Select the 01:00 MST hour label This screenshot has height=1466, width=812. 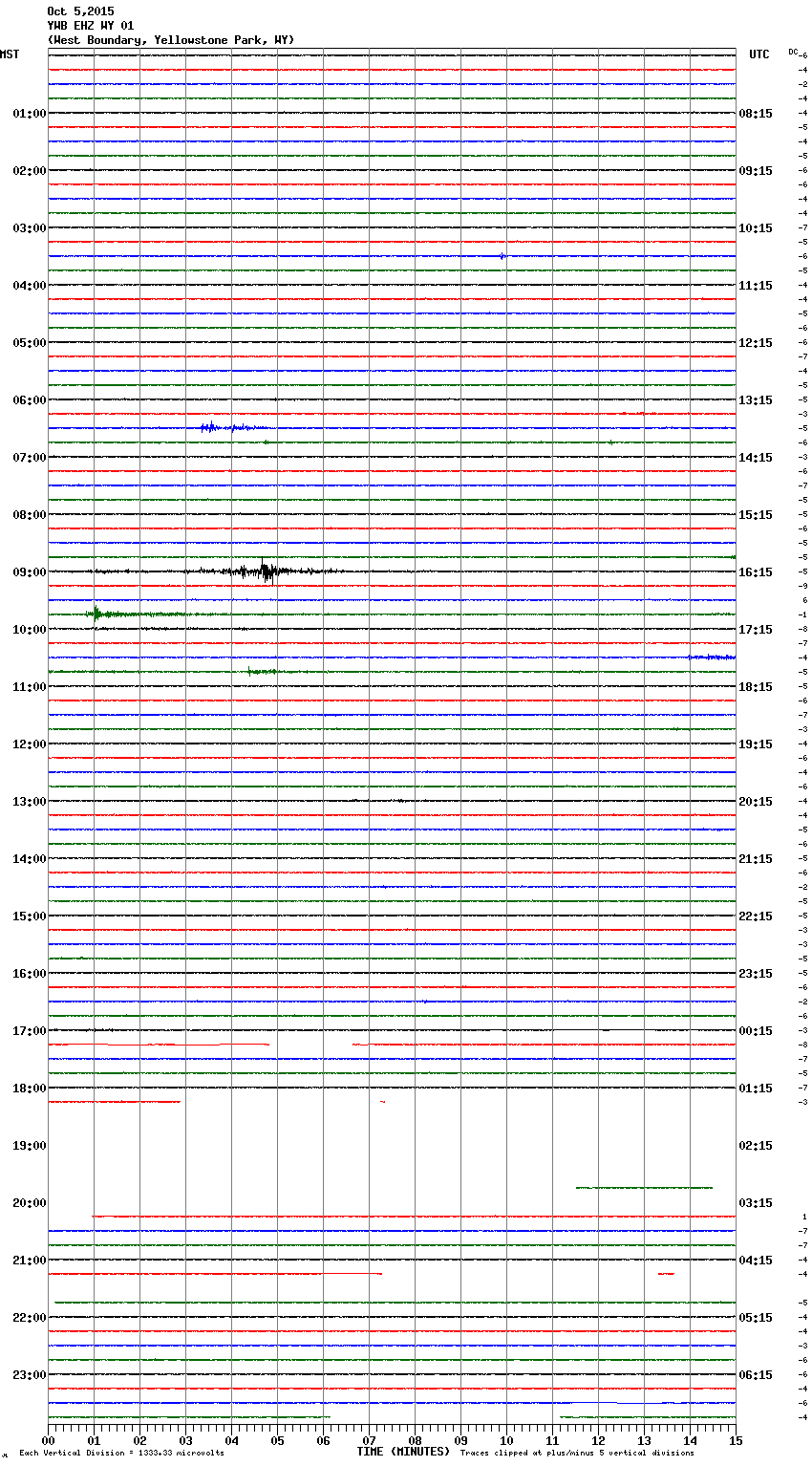[30, 114]
